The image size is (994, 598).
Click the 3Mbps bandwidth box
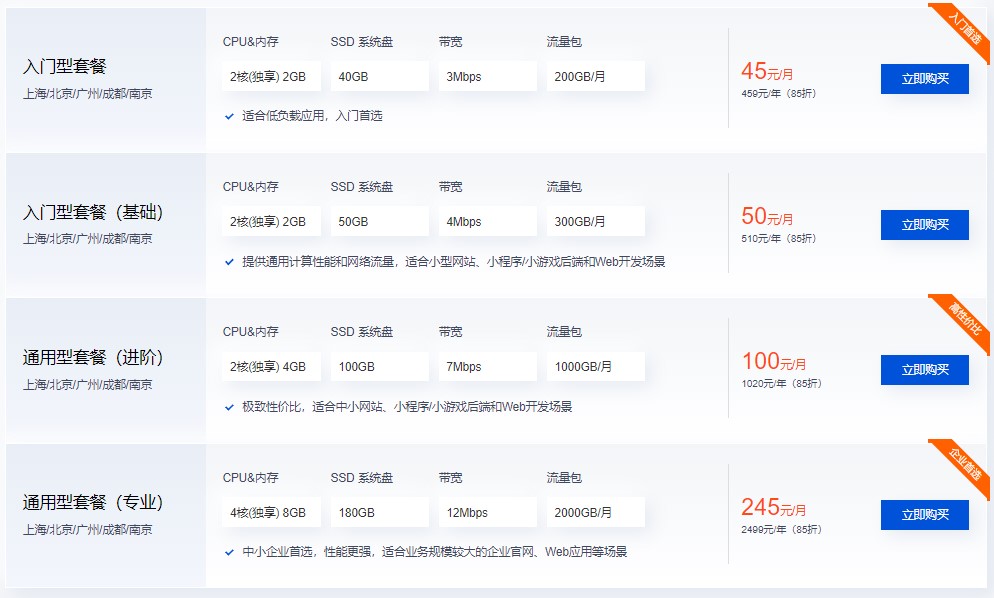click(487, 76)
